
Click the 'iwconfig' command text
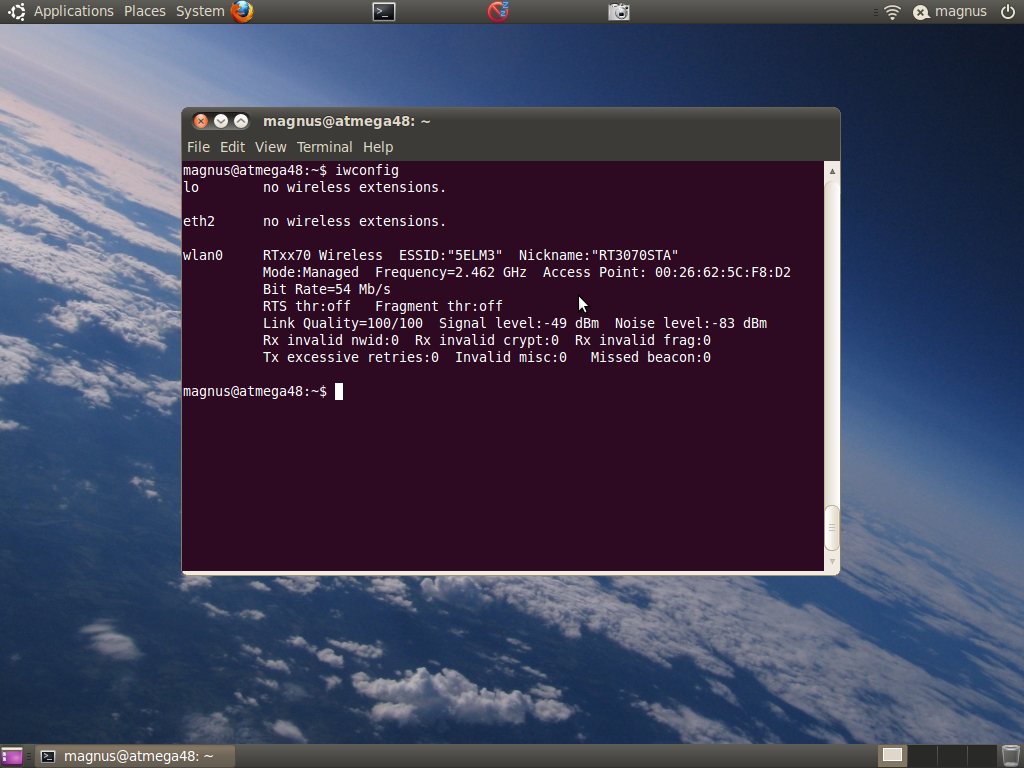[366, 170]
